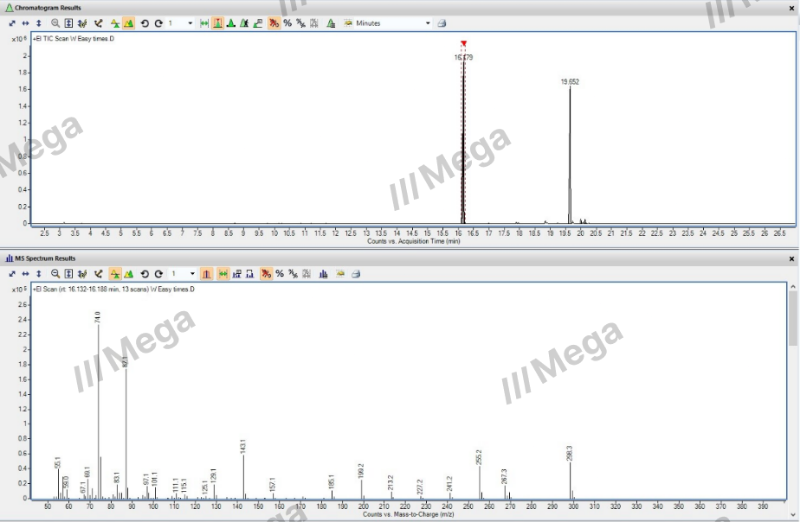The width and height of the screenshot is (800, 522).
Task: Open the Minutes units dropdown
Action: click(x=428, y=22)
